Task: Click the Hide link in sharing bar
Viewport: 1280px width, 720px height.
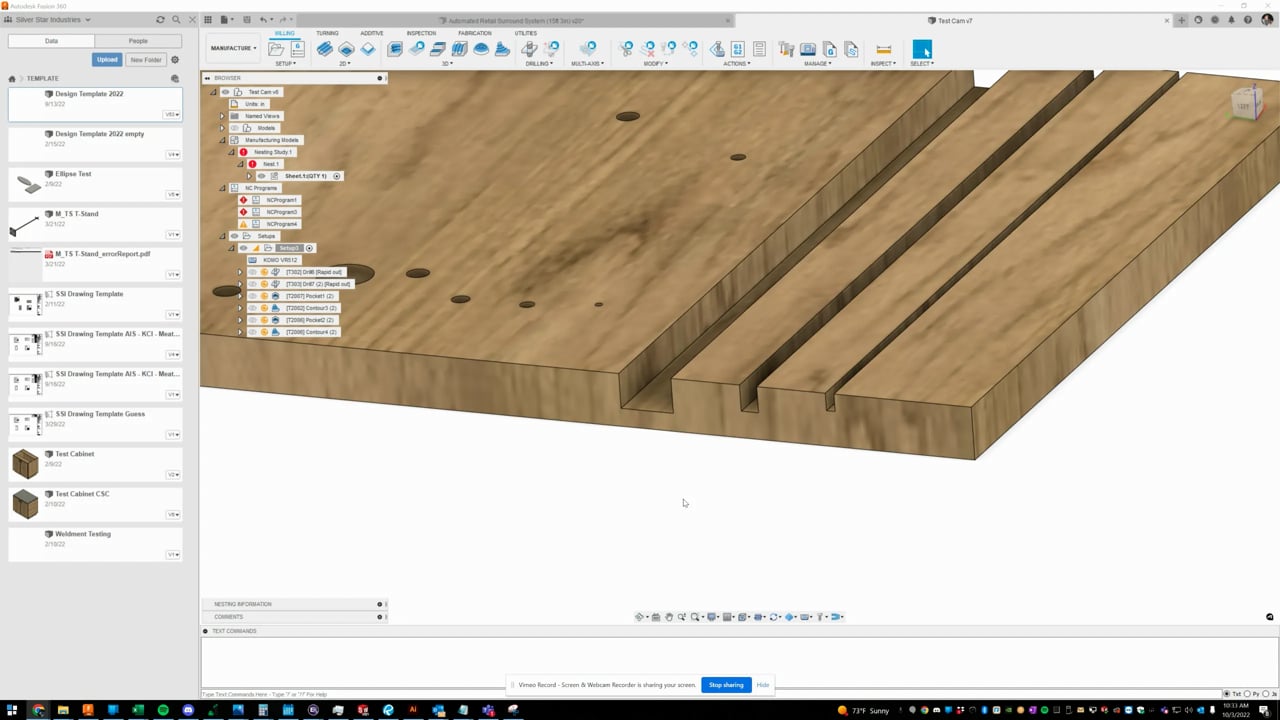Action: click(763, 685)
